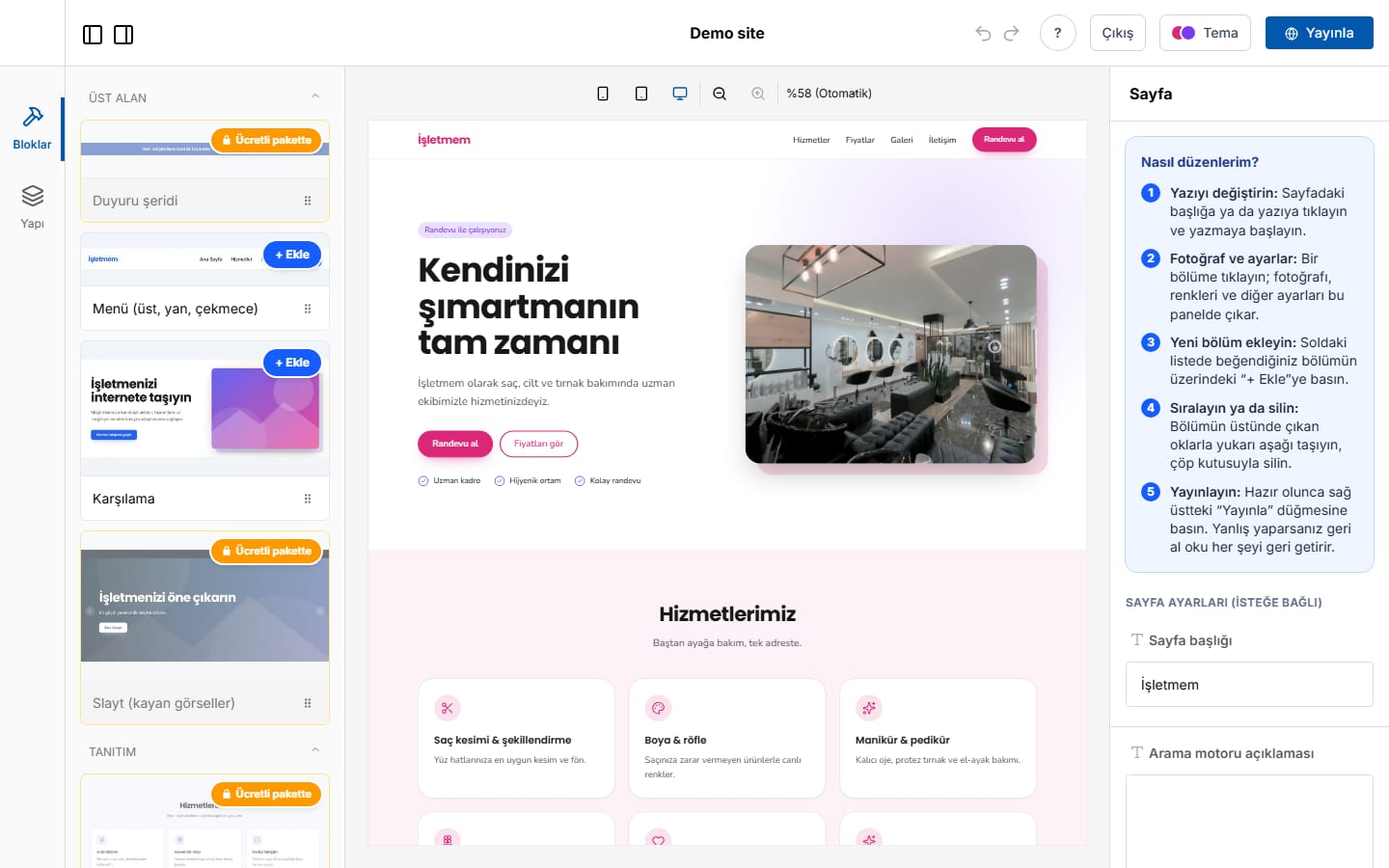Click the Arama motoru açıklaması textarea

(x=1249, y=820)
